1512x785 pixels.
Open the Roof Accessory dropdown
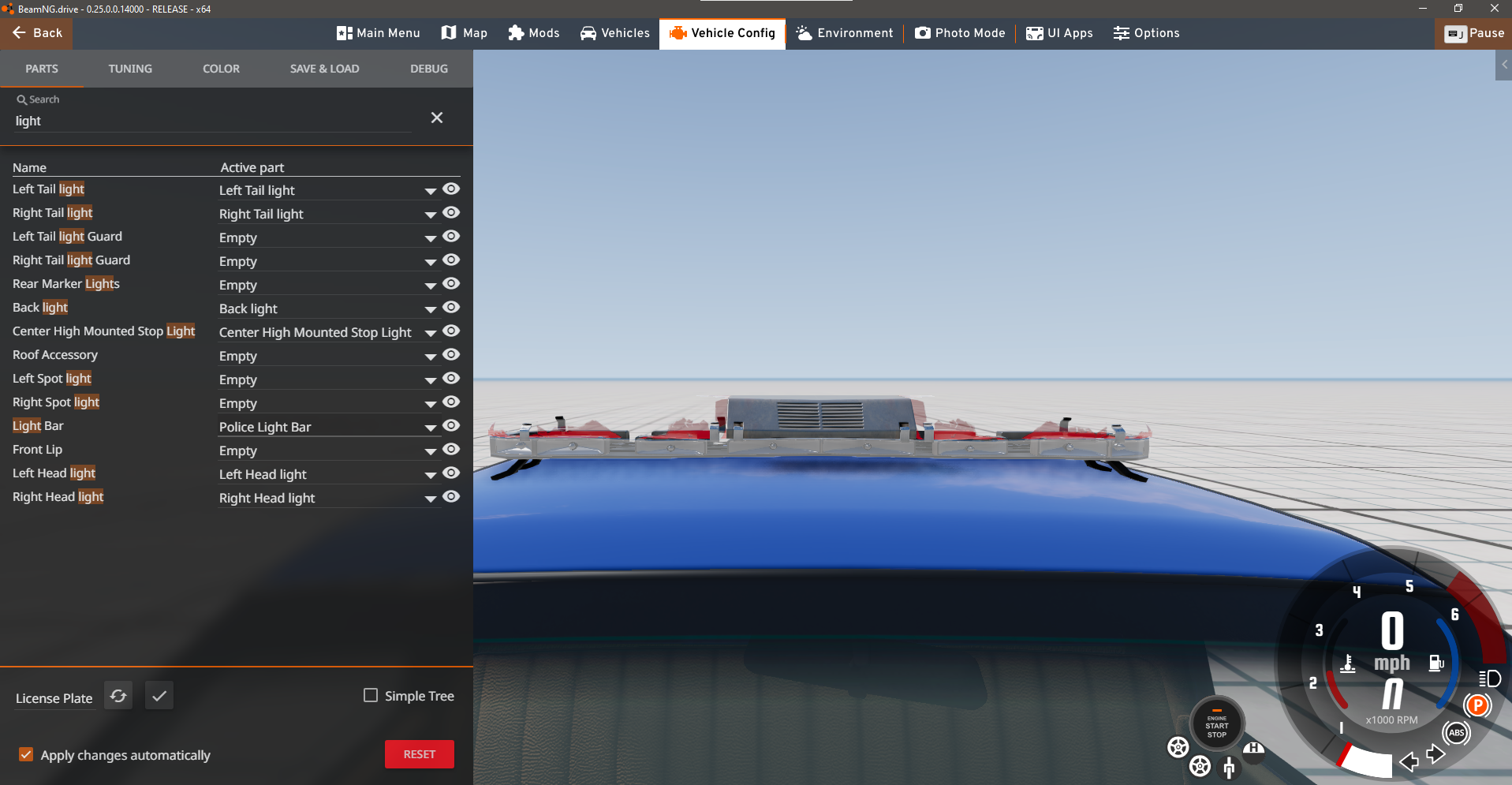point(328,356)
